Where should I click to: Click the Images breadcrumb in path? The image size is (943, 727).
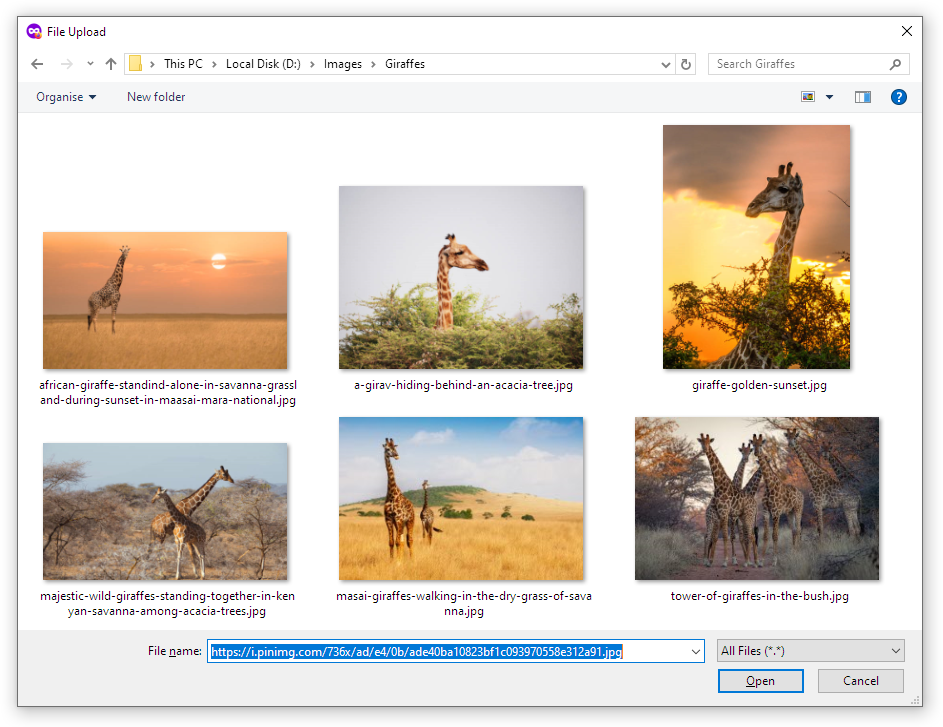pyautogui.click(x=342, y=64)
